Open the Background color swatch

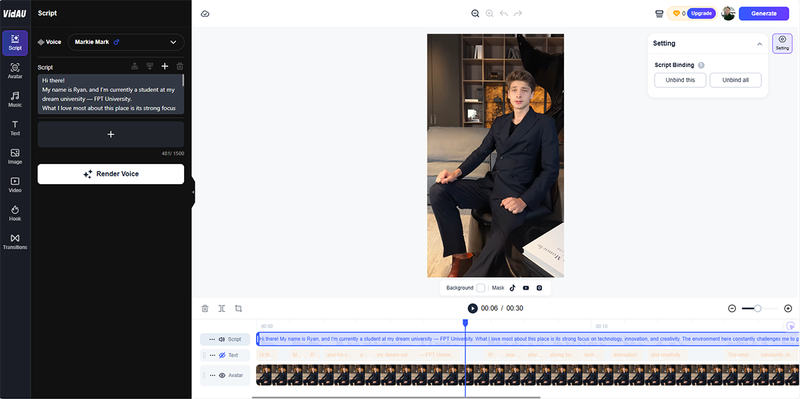click(x=481, y=288)
